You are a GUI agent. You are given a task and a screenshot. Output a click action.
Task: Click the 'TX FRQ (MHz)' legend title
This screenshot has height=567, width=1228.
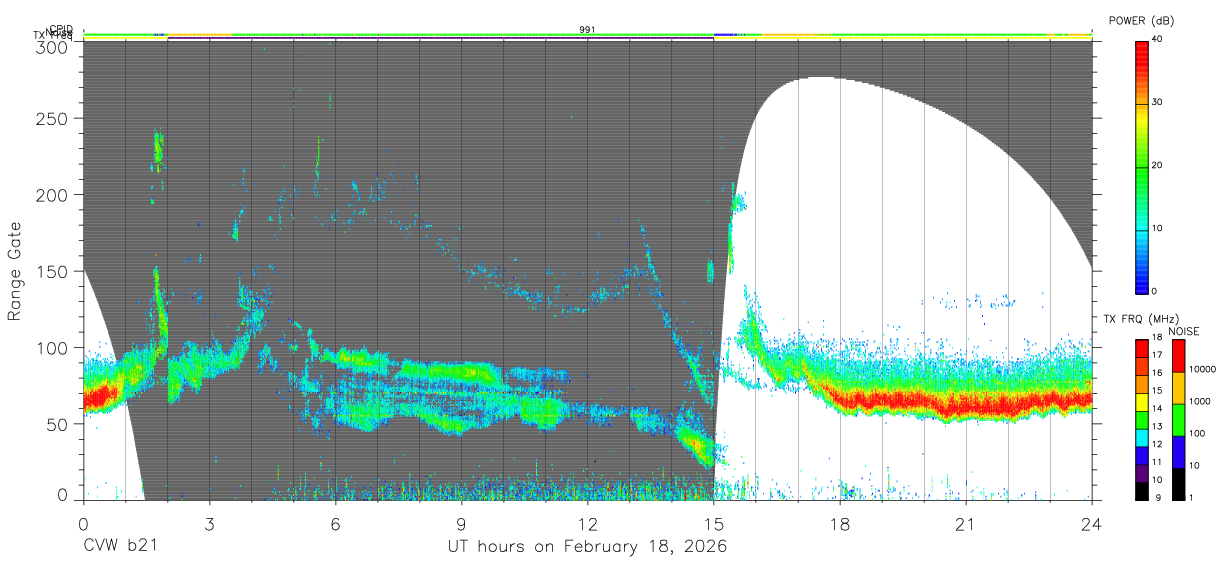[1140, 319]
